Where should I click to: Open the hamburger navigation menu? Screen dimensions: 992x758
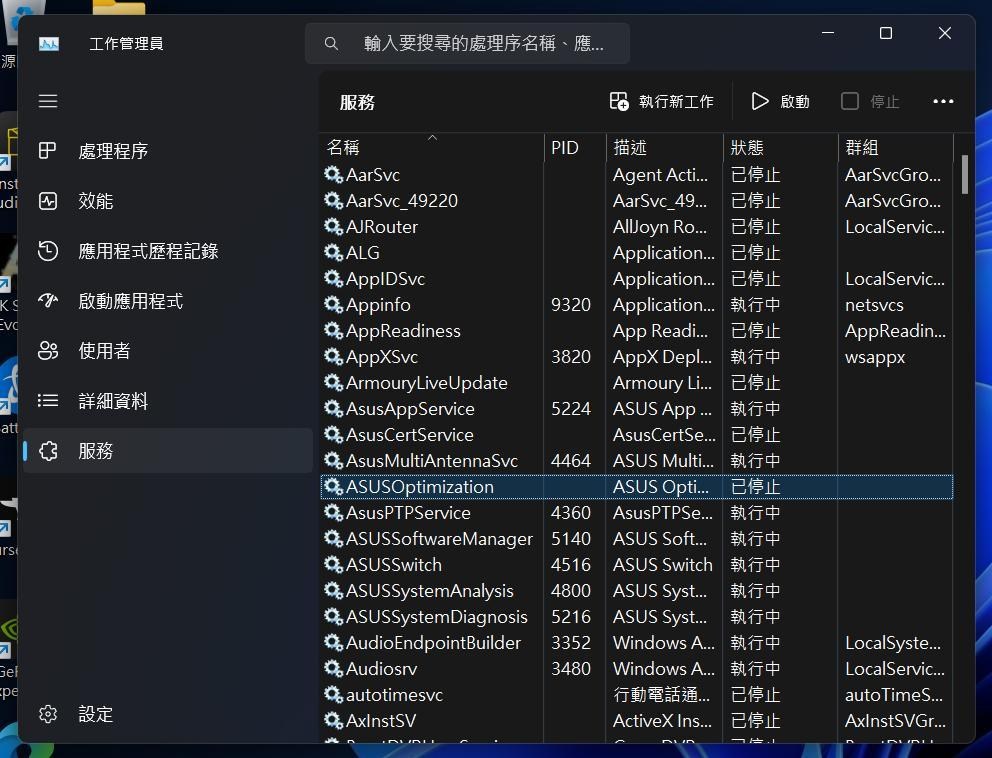[48, 101]
